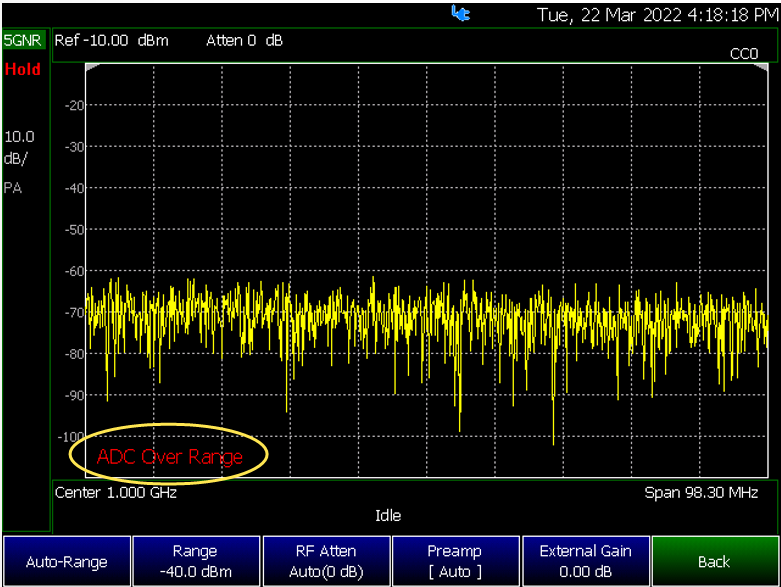Select the Range -40.0 dBm softkey
The image size is (781, 587).
tap(196, 561)
